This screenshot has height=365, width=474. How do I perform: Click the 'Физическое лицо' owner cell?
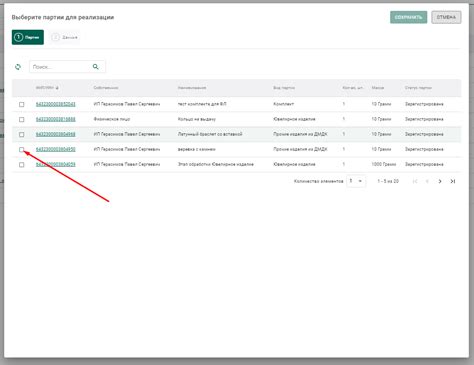(x=112, y=119)
